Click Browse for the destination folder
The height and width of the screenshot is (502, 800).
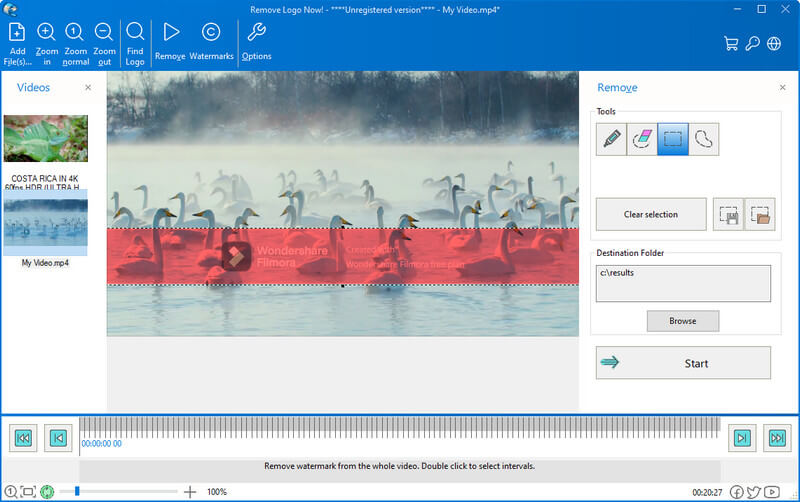683,321
